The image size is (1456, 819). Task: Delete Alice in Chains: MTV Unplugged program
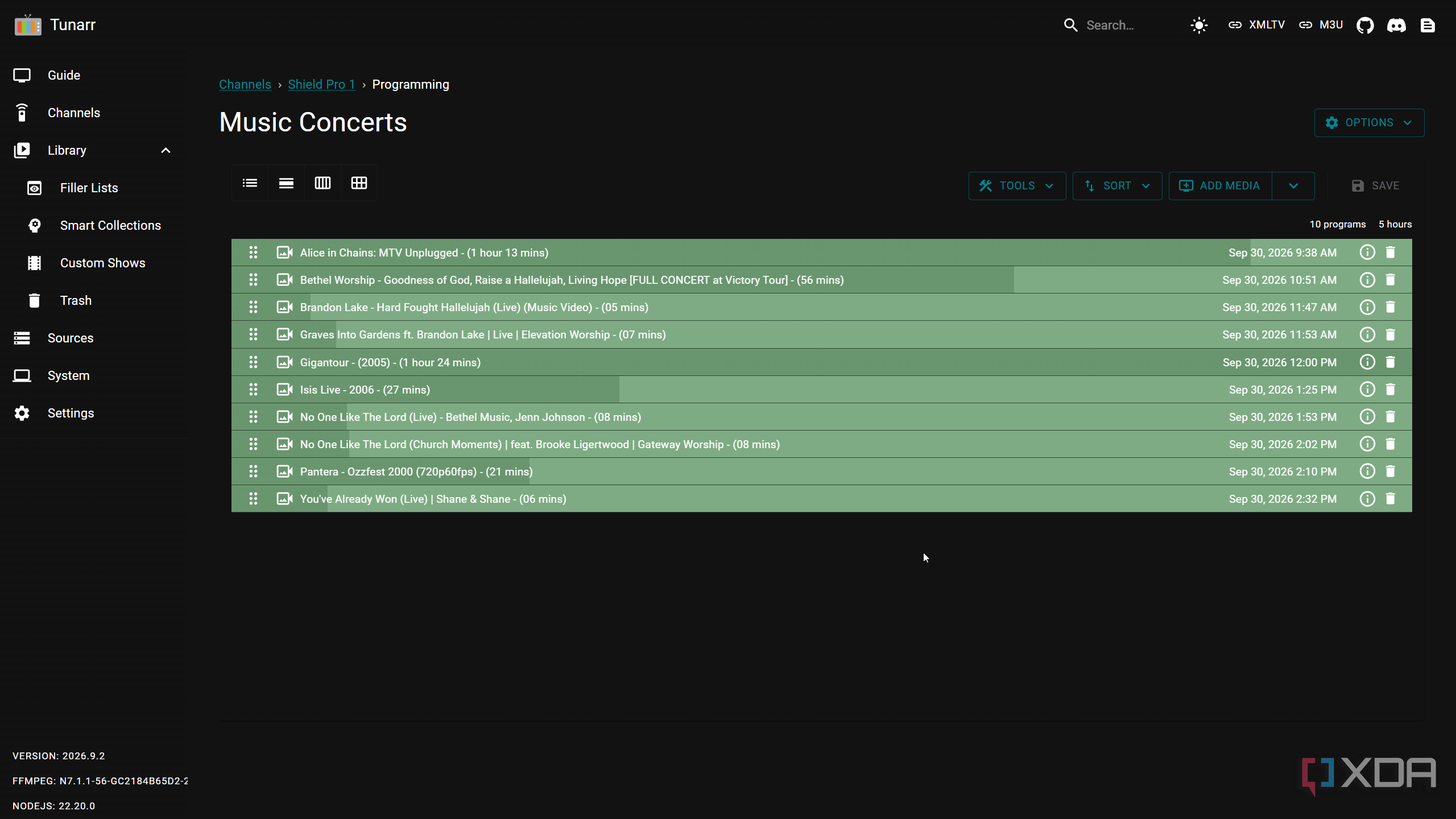point(1390,253)
